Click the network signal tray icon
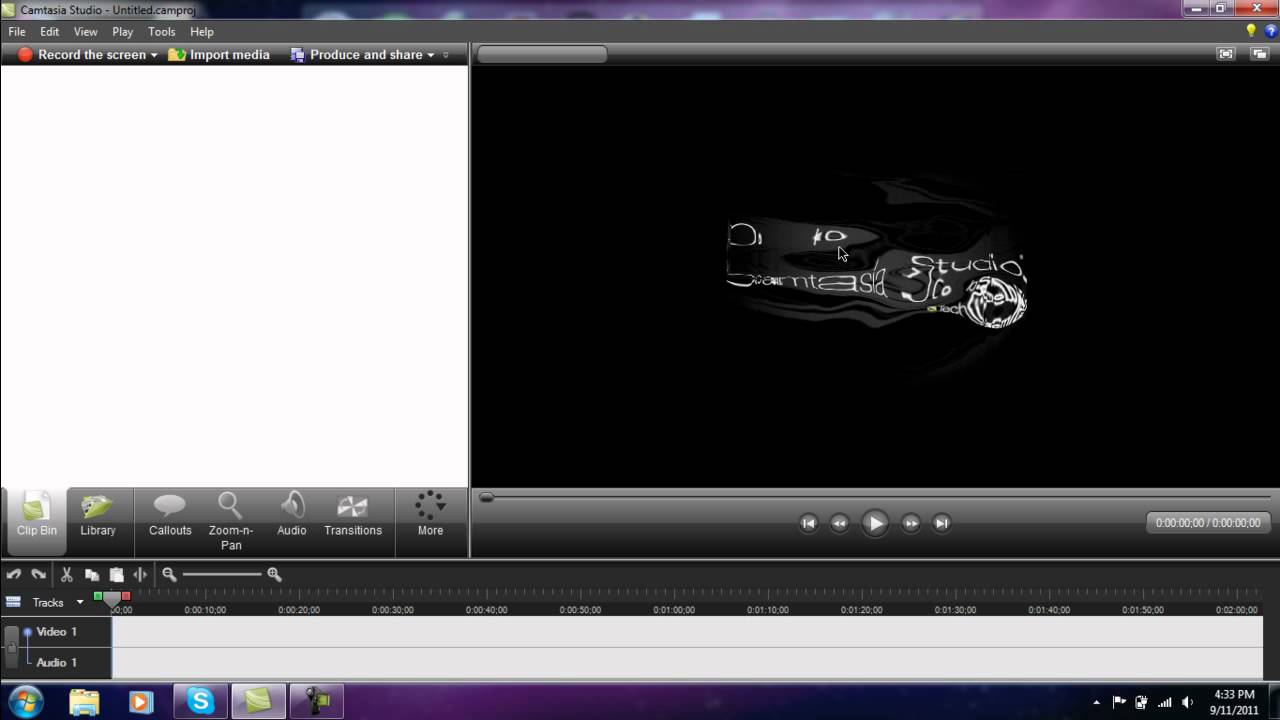Image resolution: width=1280 pixels, height=720 pixels. [x=1164, y=702]
